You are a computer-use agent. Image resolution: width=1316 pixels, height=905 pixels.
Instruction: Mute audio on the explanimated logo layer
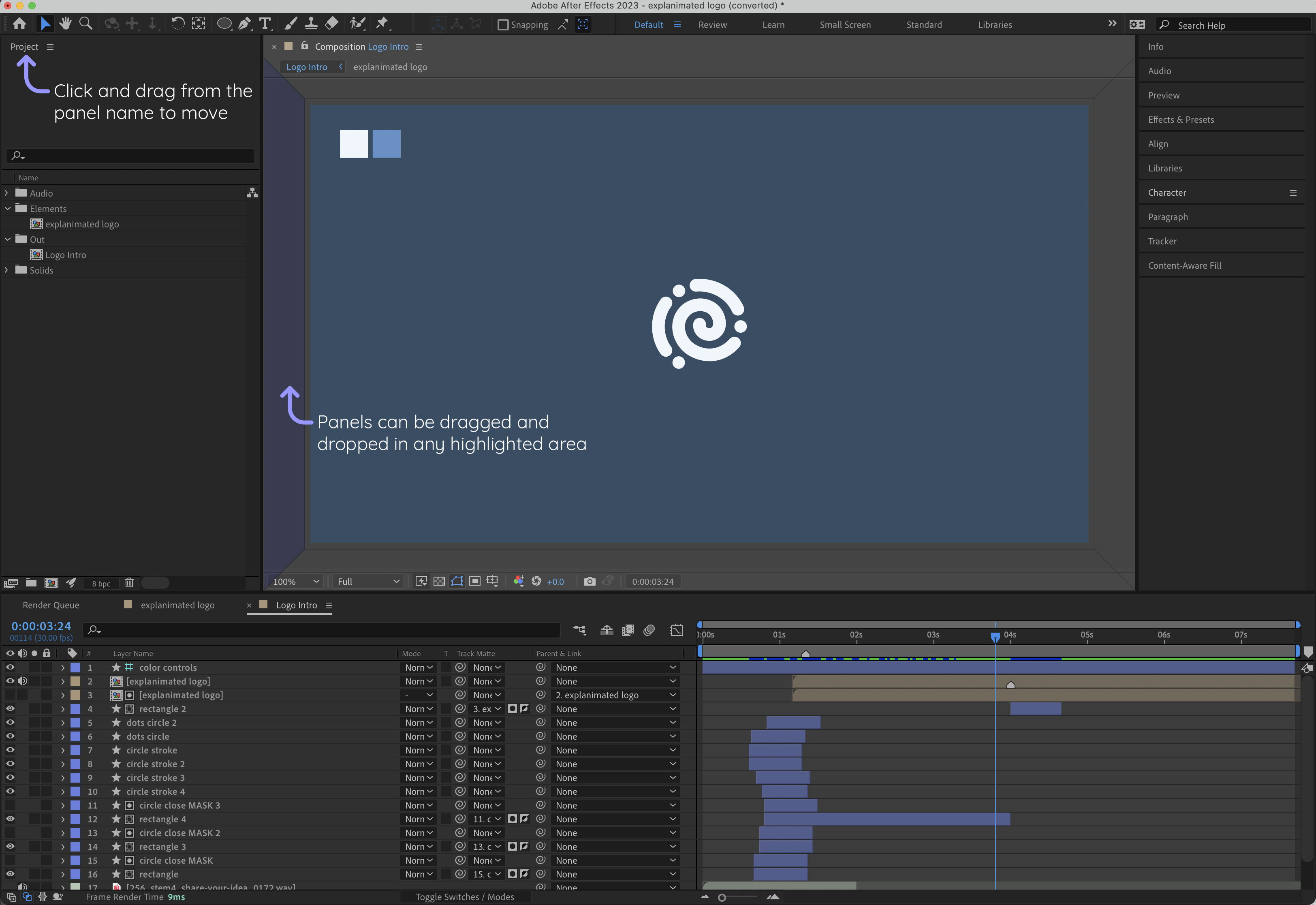pos(23,681)
